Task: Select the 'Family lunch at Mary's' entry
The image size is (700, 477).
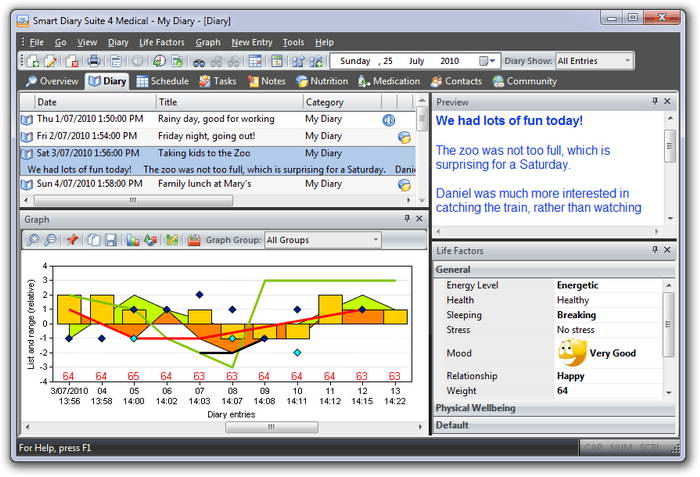Action: [x=218, y=184]
